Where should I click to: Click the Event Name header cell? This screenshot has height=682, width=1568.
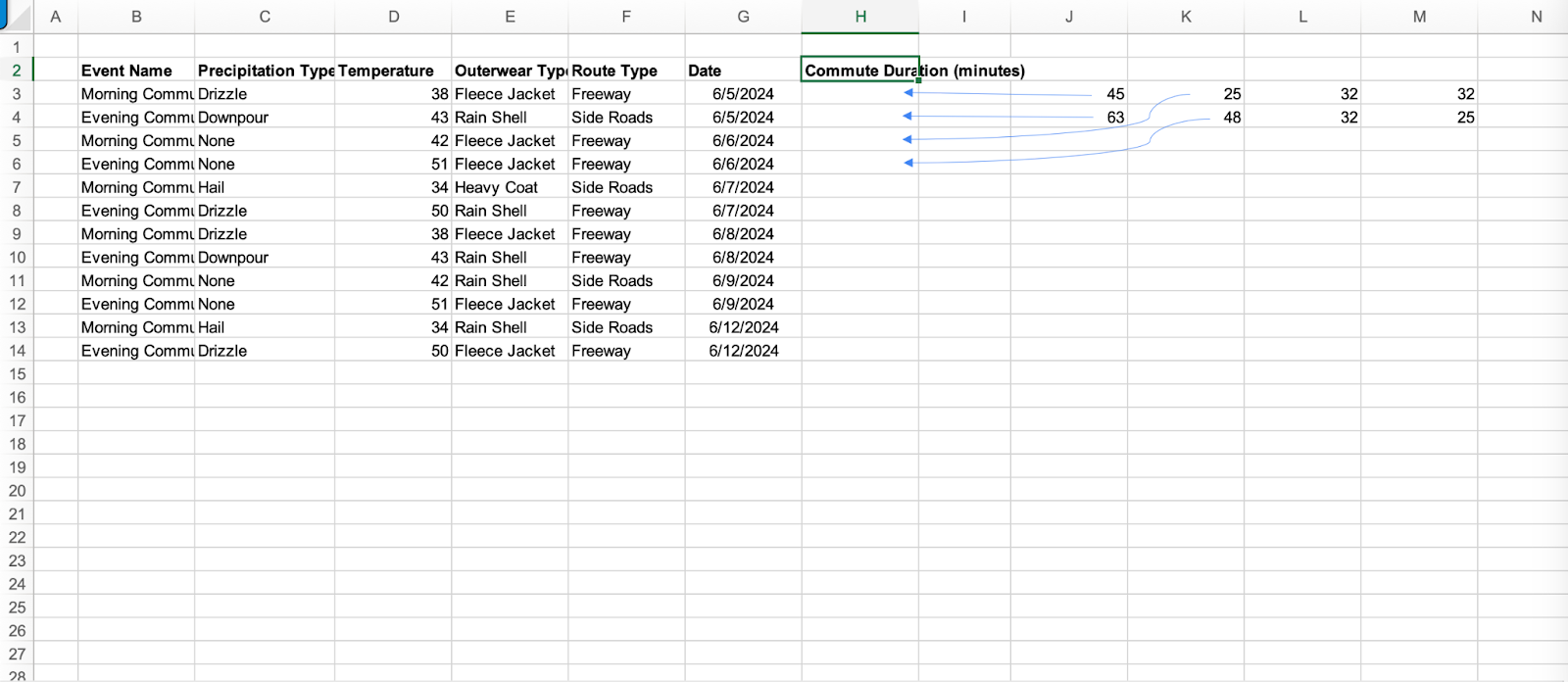[x=126, y=71]
